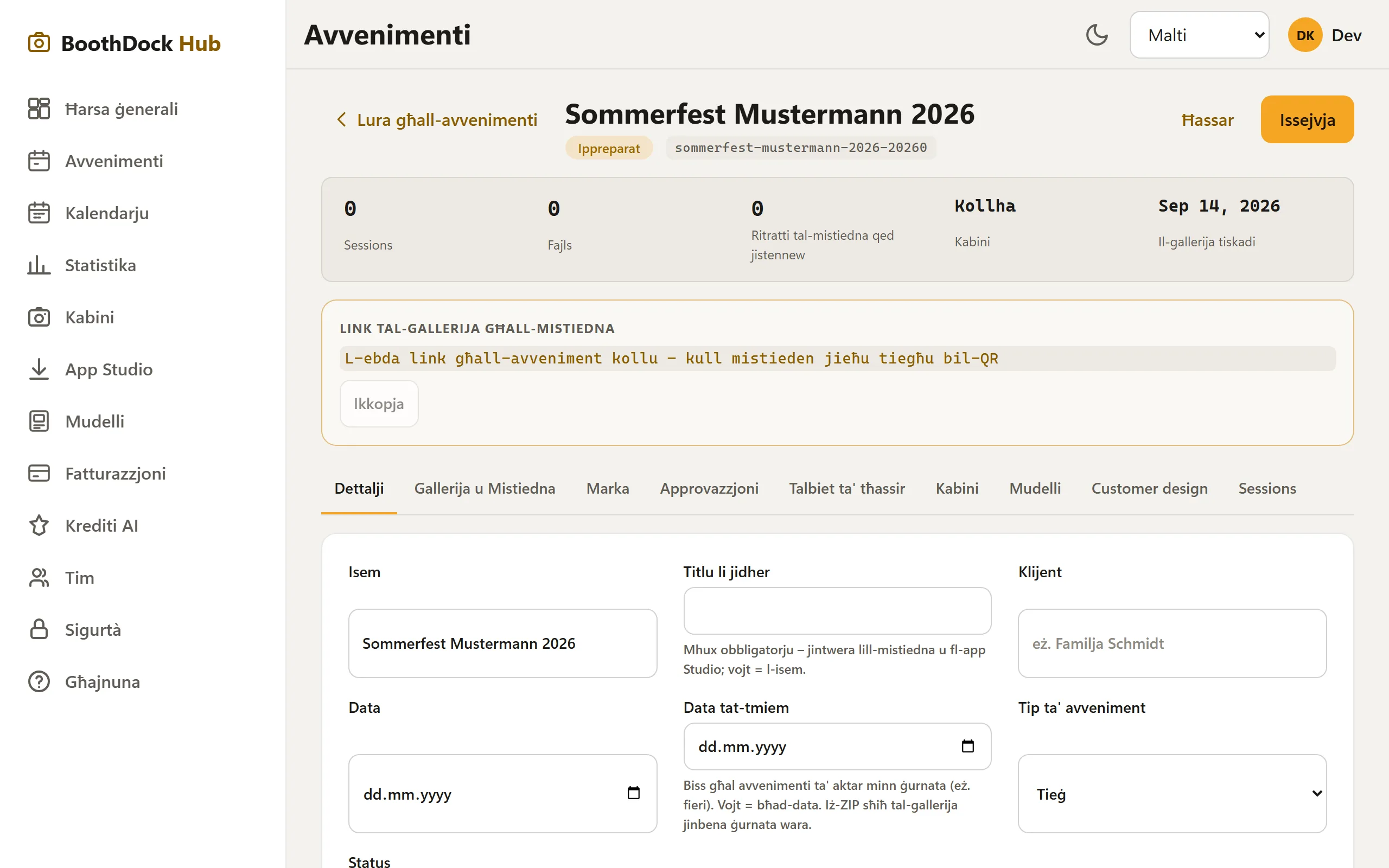
Task: Toggle dark mode with the moon icon
Action: tap(1097, 35)
